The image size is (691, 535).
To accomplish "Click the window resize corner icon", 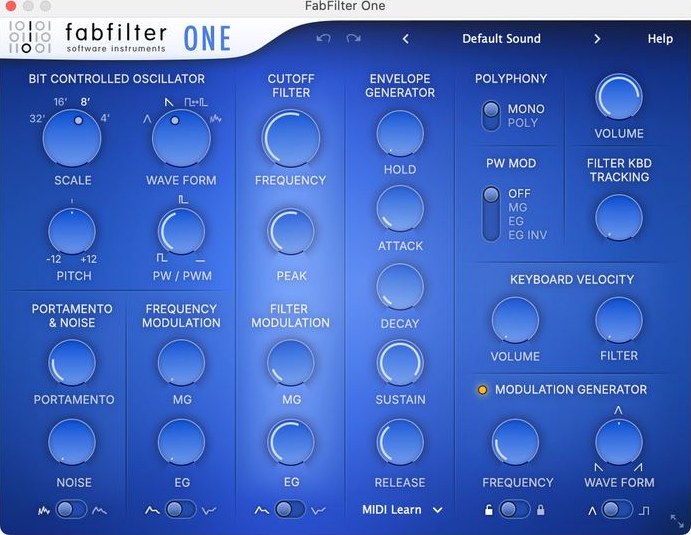I will click(677, 520).
